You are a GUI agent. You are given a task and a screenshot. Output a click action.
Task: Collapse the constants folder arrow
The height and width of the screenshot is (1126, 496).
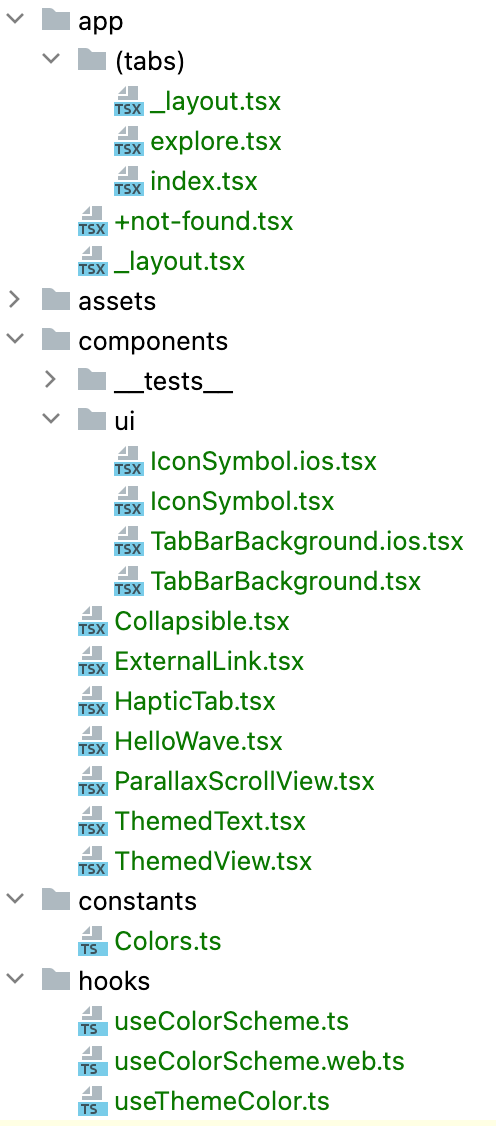point(14,900)
